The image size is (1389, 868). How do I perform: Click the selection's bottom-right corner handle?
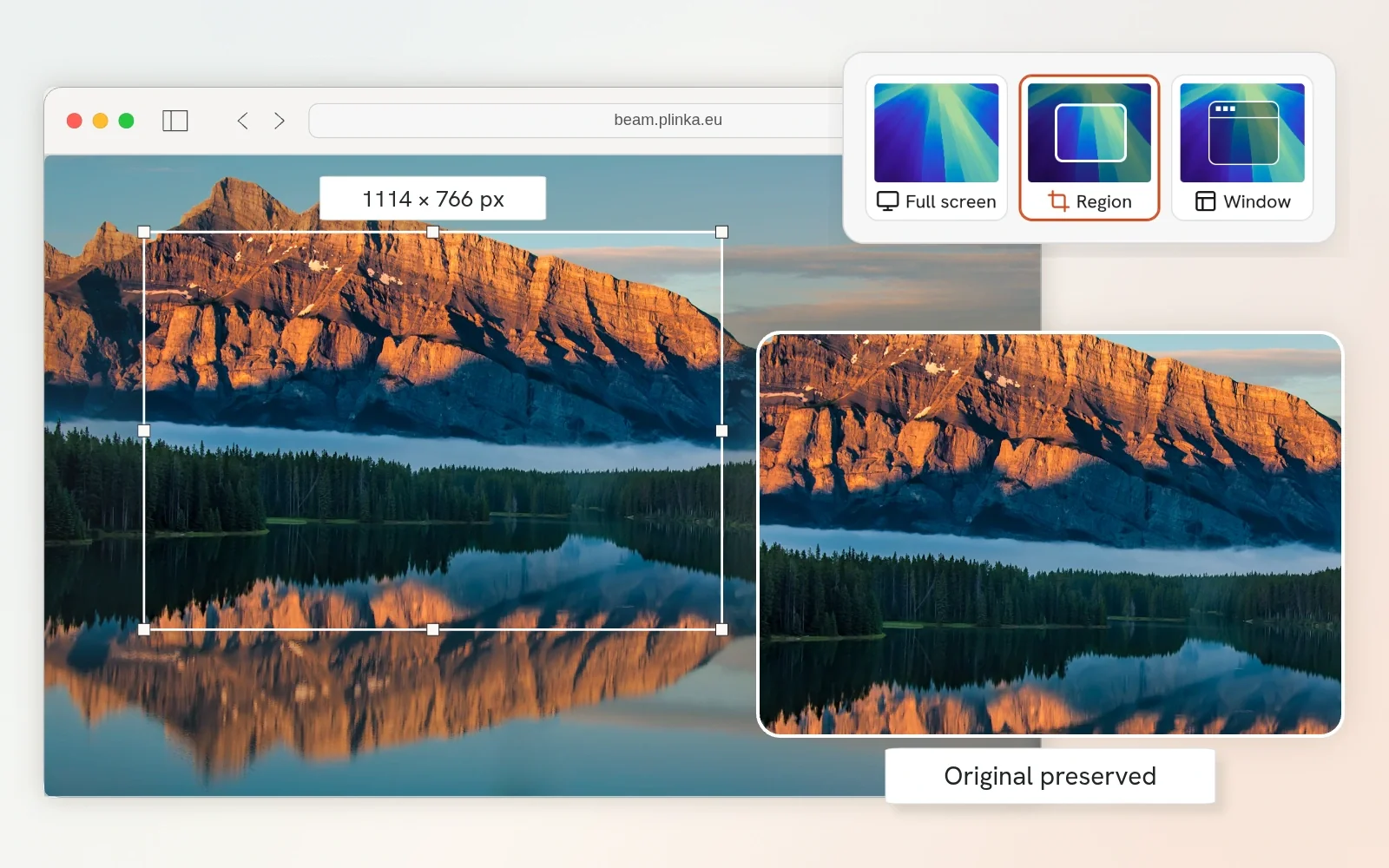[x=721, y=629]
